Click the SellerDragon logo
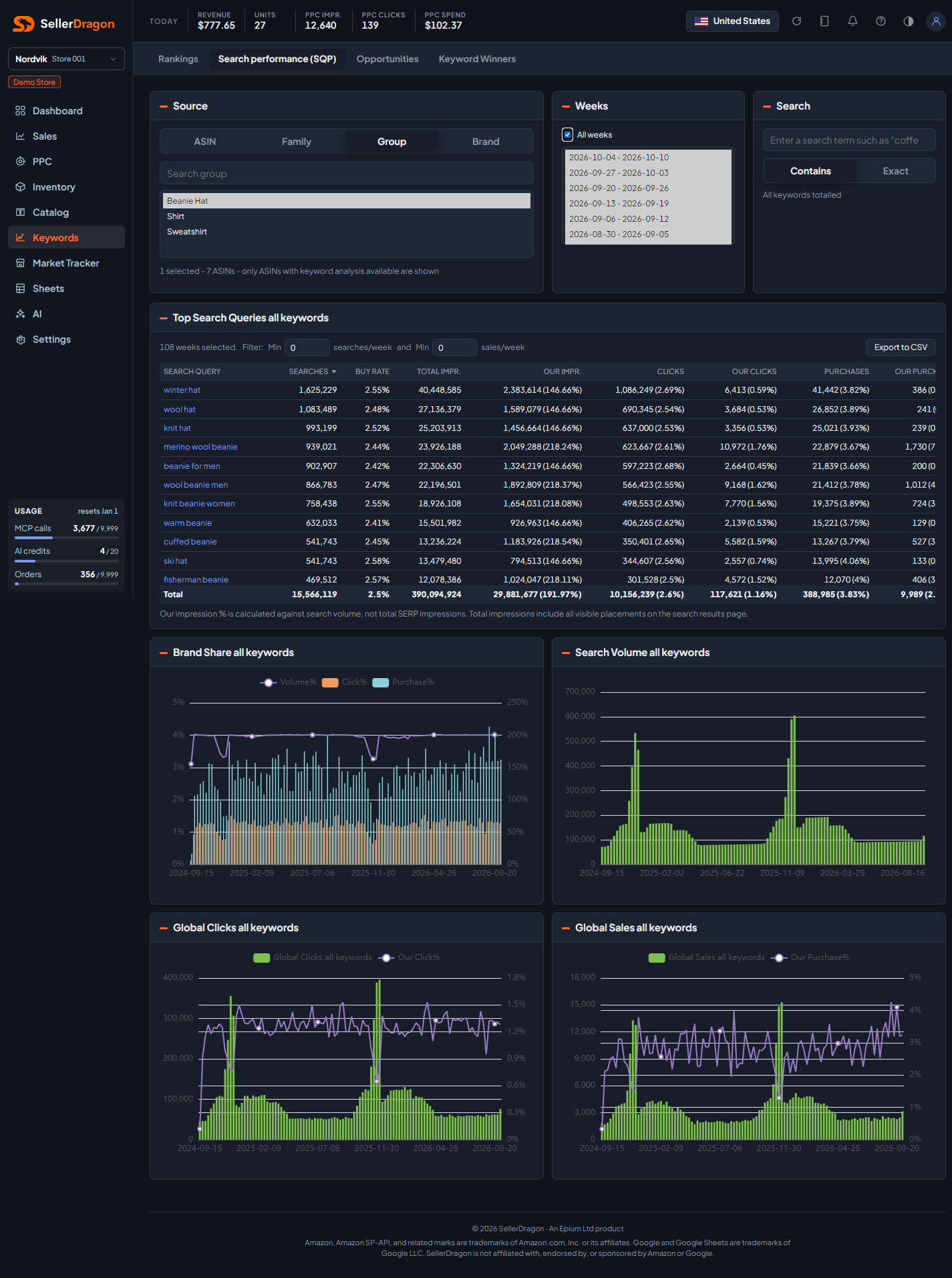 point(64,24)
